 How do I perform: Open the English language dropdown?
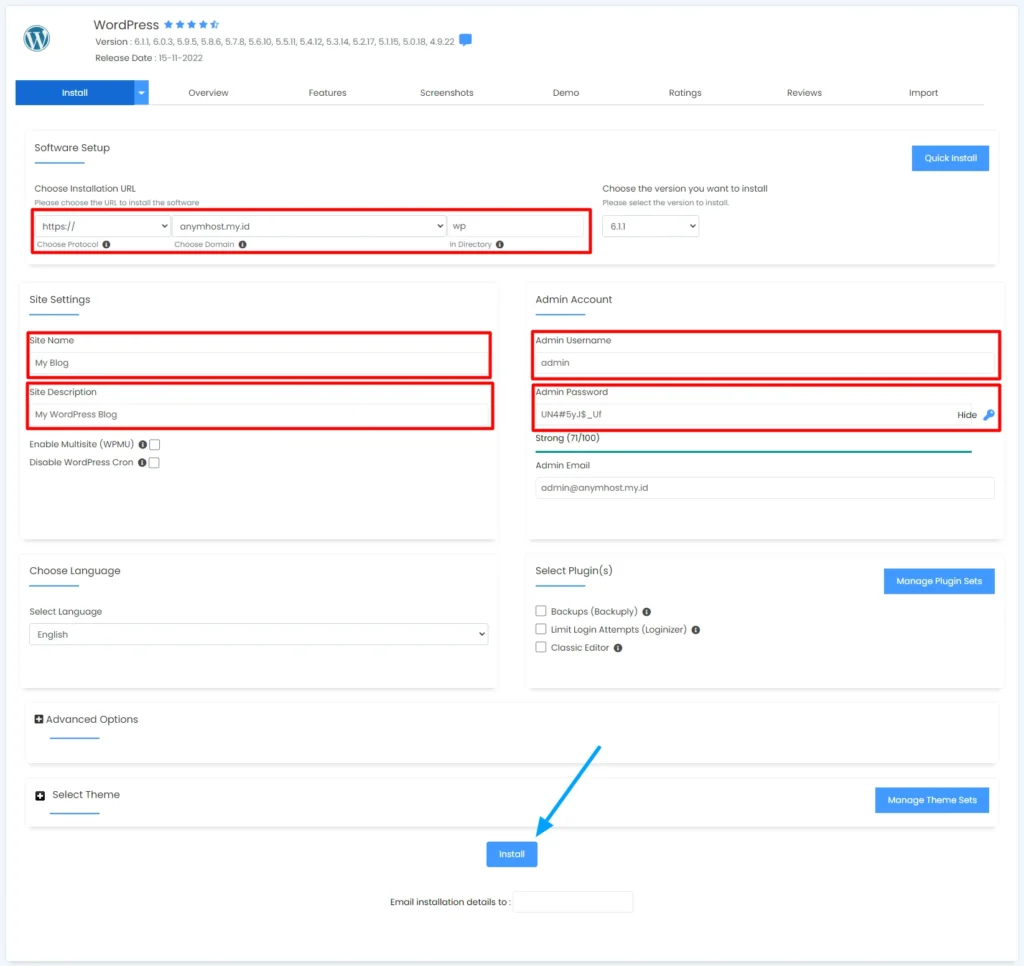click(259, 634)
